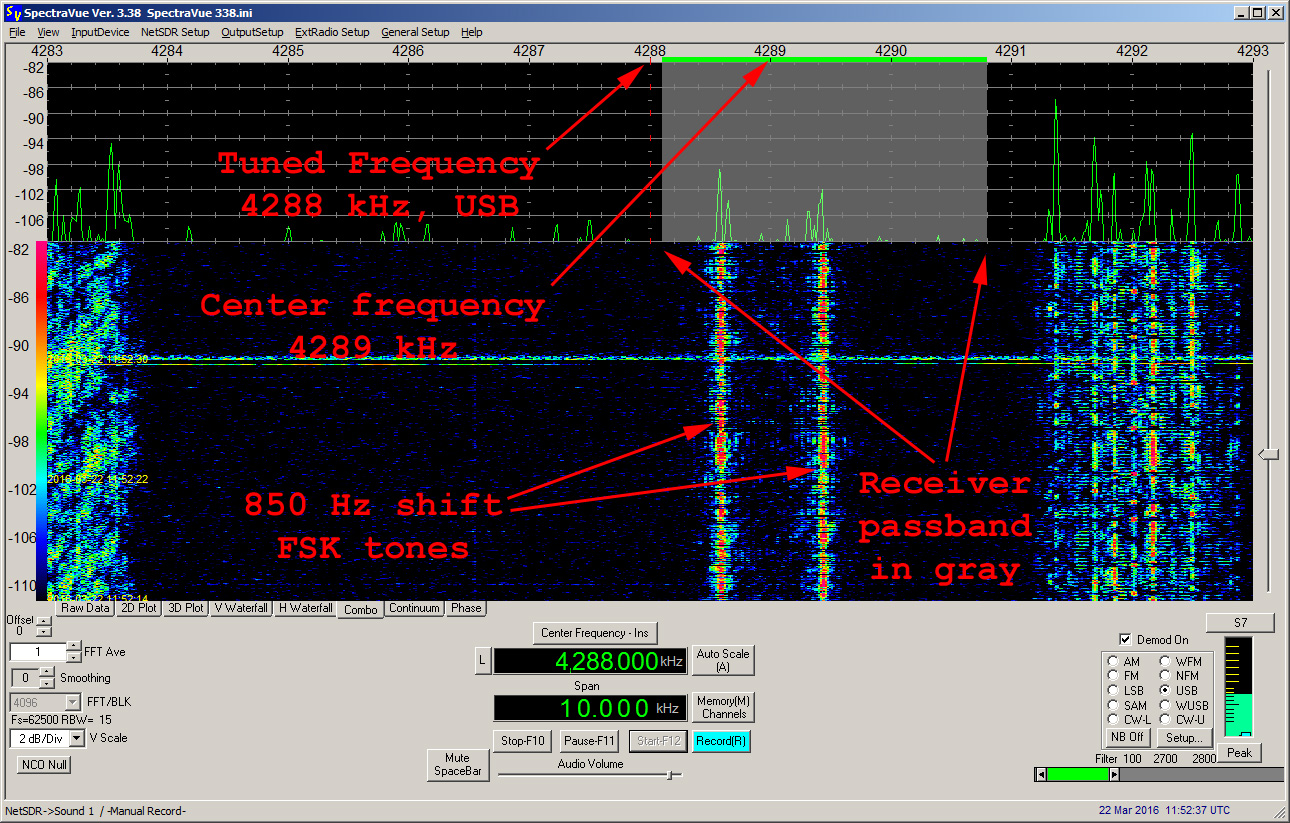Open the General Setup menu

pyautogui.click(x=415, y=32)
